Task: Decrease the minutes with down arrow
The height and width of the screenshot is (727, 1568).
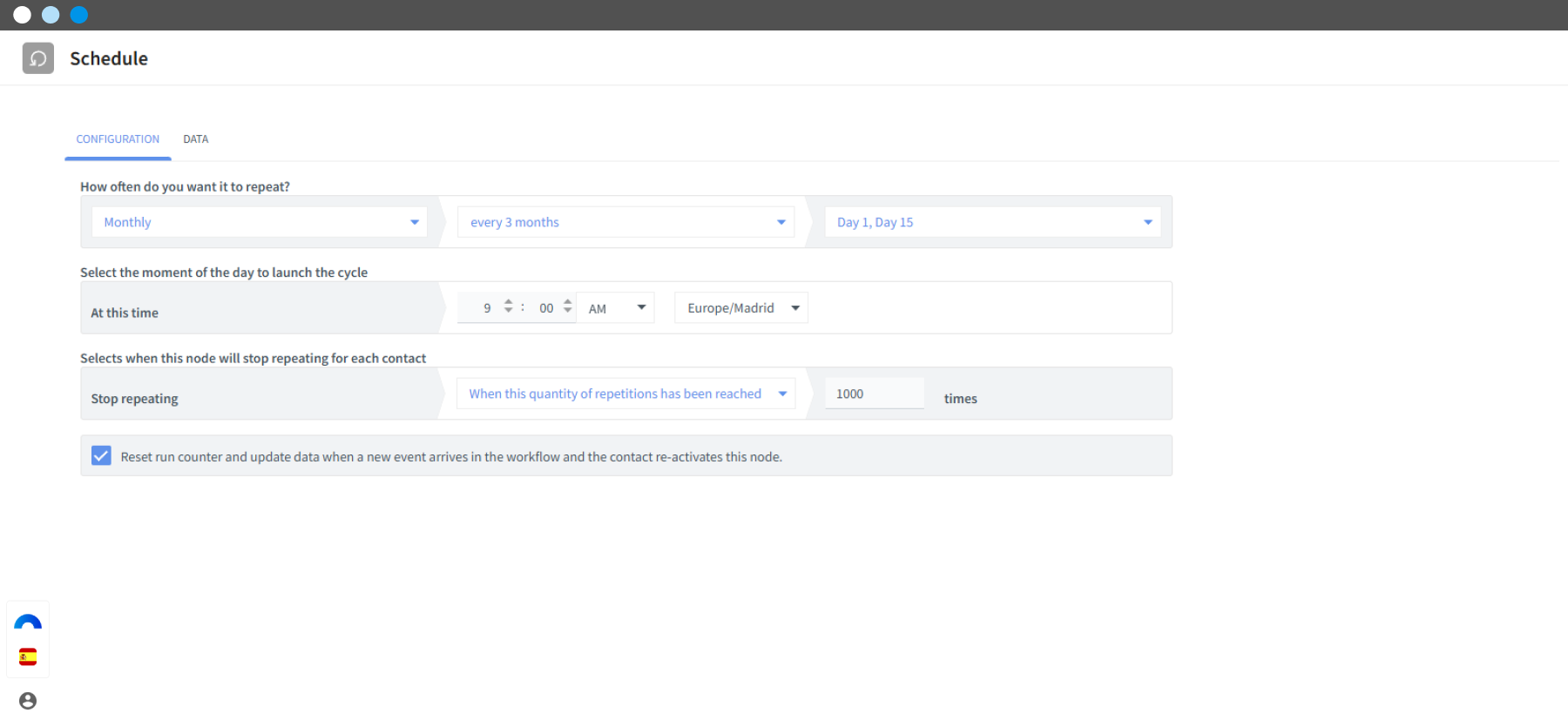Action: [x=568, y=310]
